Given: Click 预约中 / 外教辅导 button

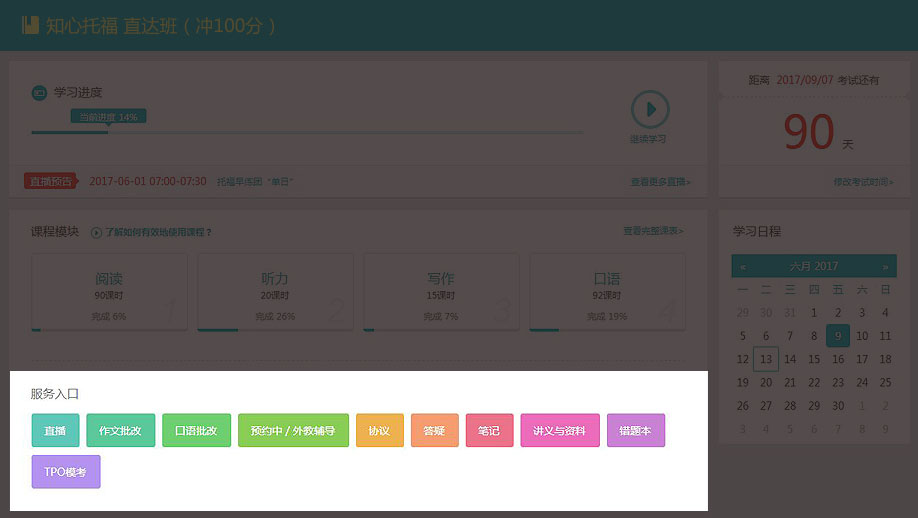Looking at the screenshot, I should pos(293,430).
